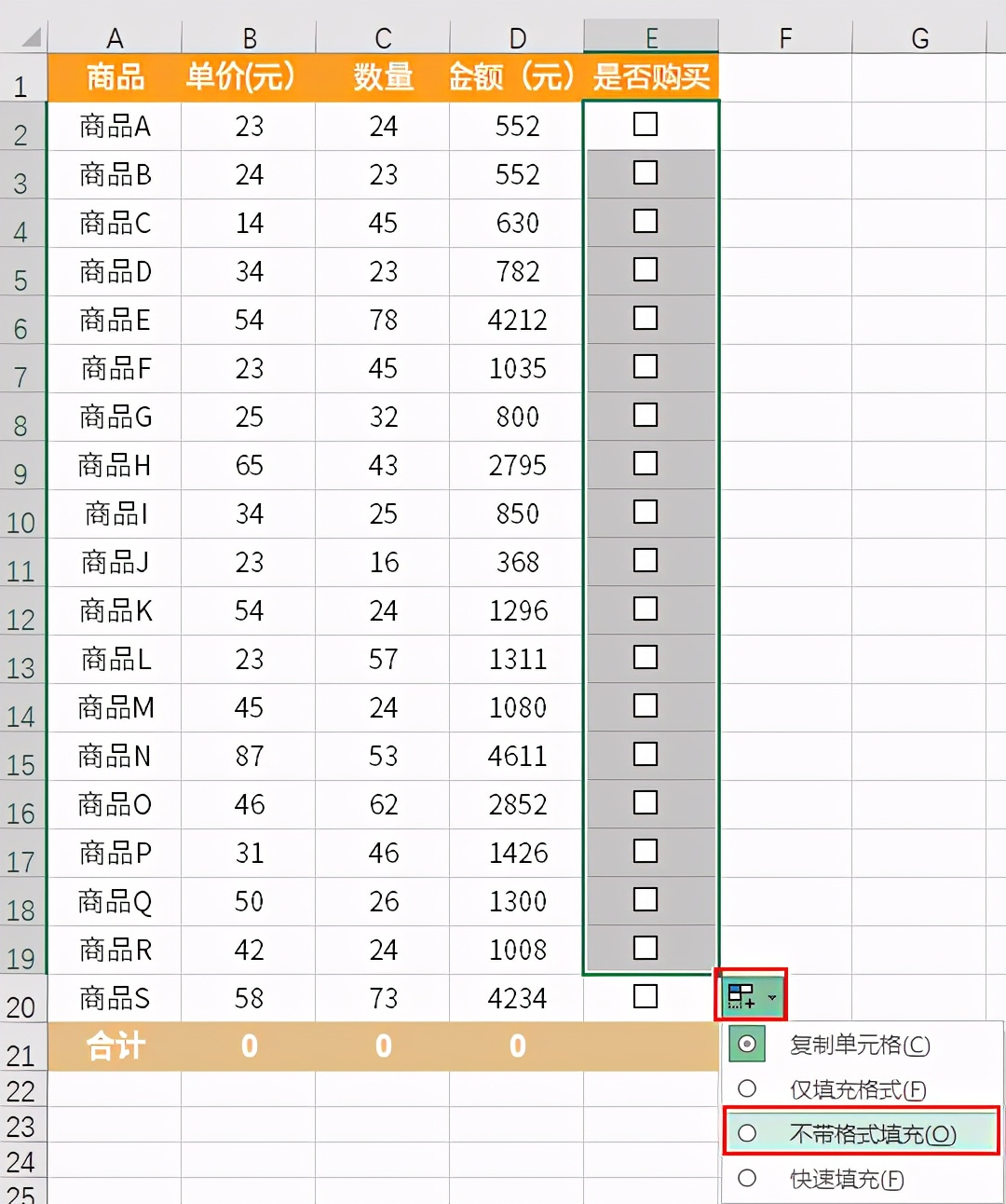Tick the purchase checkbox for 商品E
Image resolution: width=1006 pixels, height=1204 pixels.
pos(646,318)
